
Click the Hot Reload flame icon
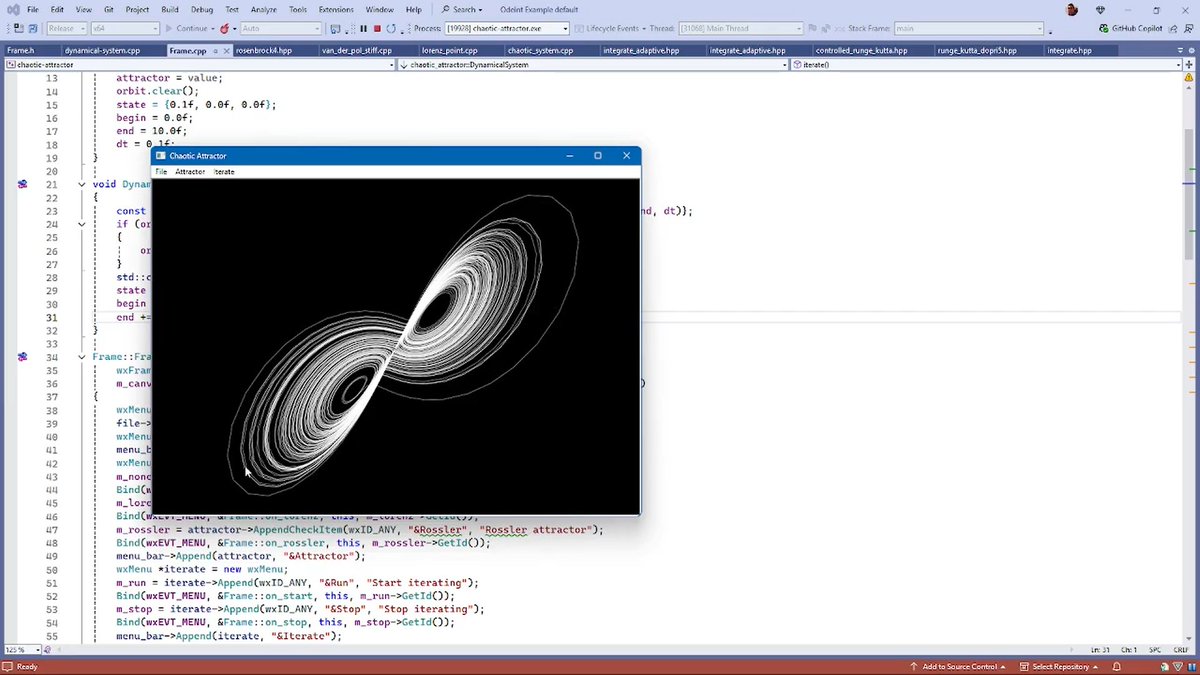[222, 29]
